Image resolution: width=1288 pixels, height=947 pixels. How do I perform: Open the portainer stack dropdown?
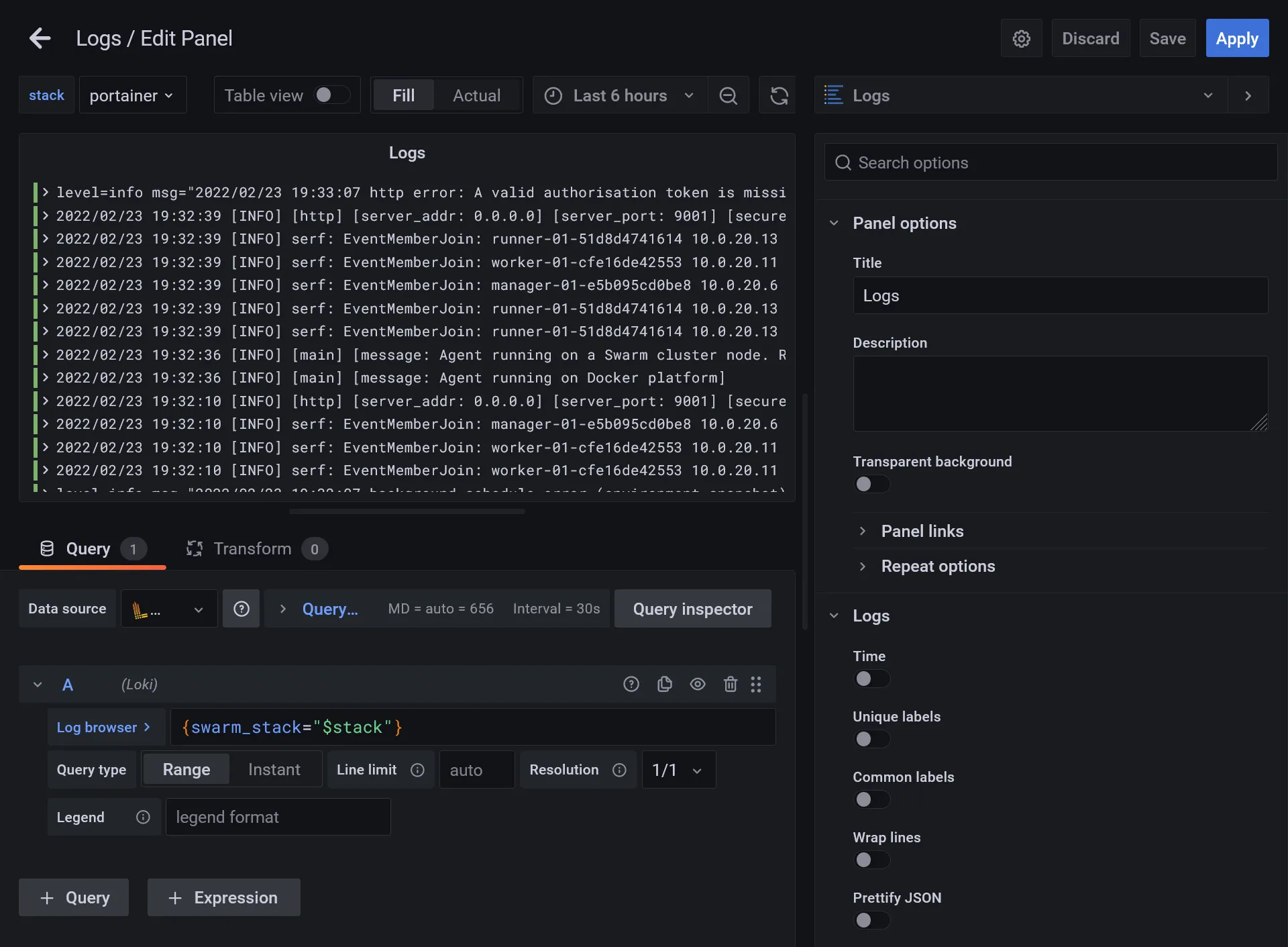click(131, 95)
